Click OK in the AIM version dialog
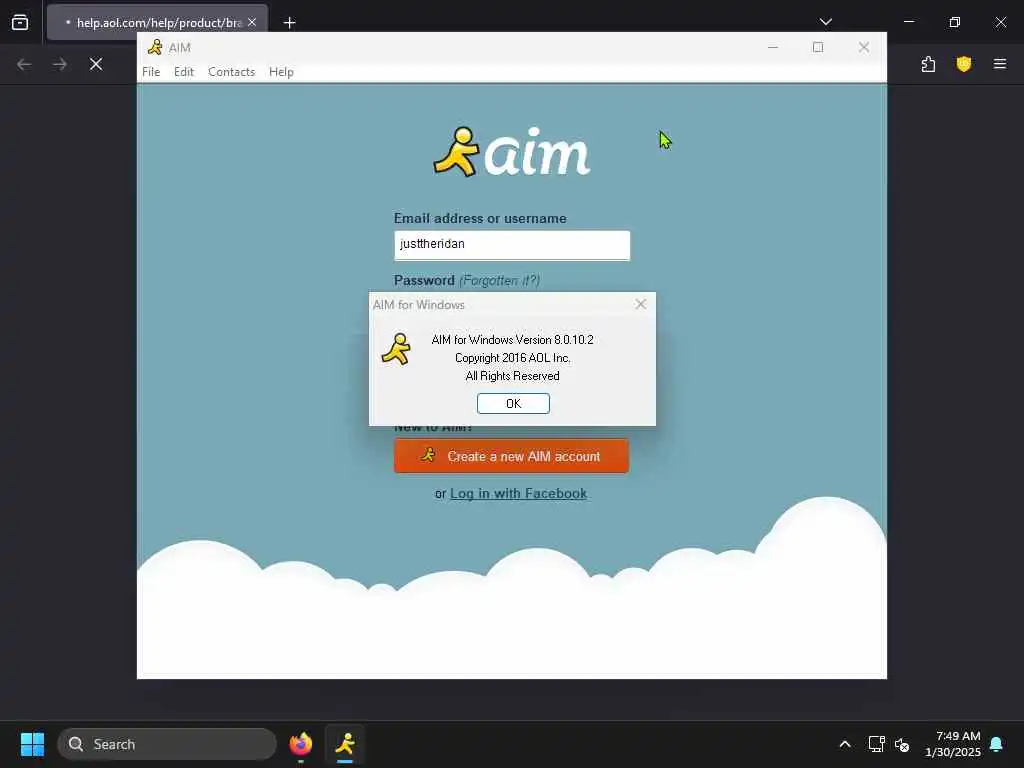The image size is (1024, 768). (513, 404)
